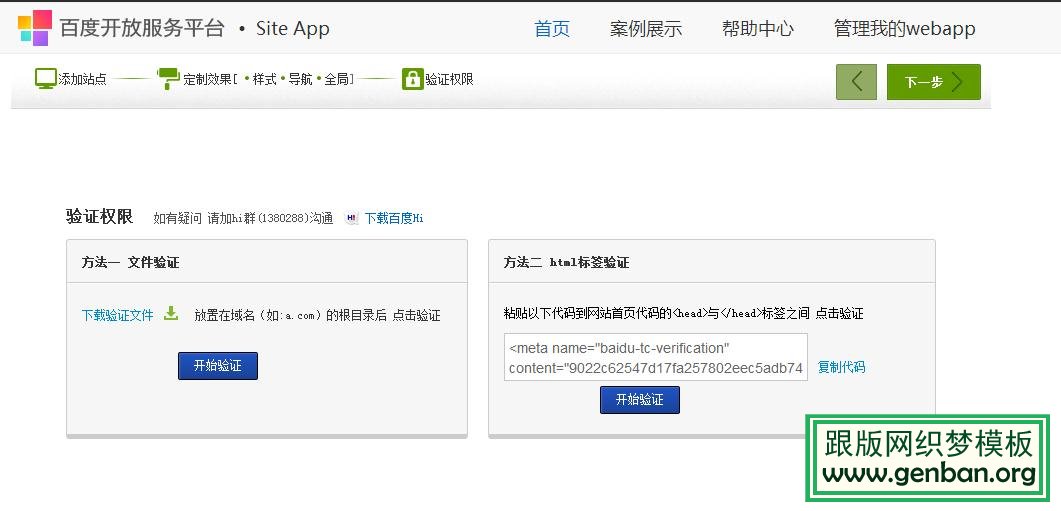Click the 下载验证文件 link
The width and height of the screenshot is (1061, 511).
118,315
